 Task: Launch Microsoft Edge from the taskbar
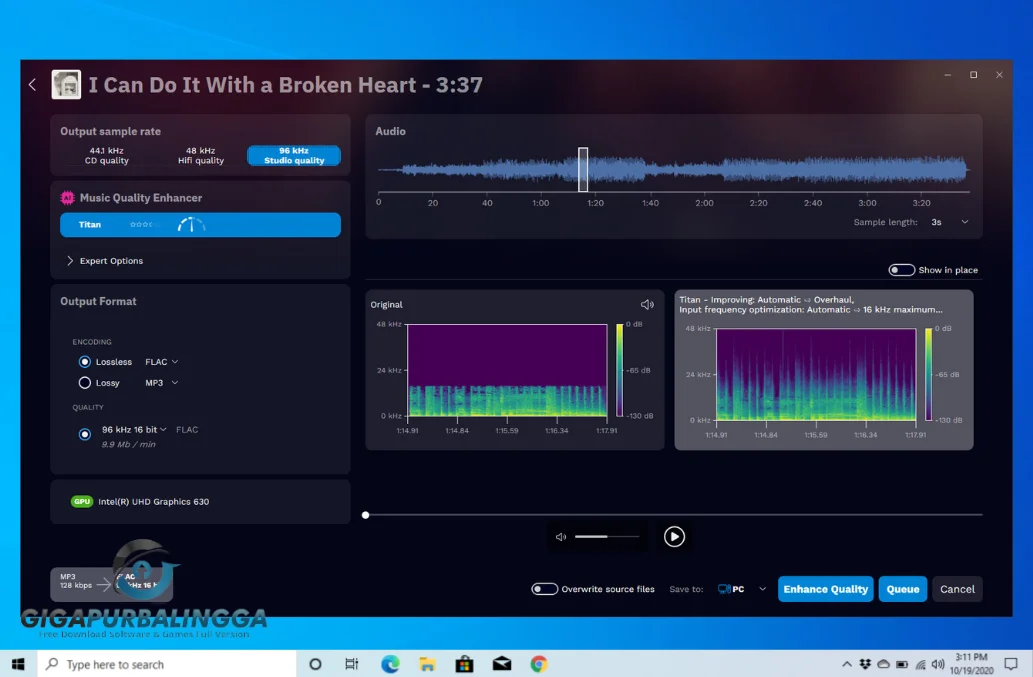390,664
